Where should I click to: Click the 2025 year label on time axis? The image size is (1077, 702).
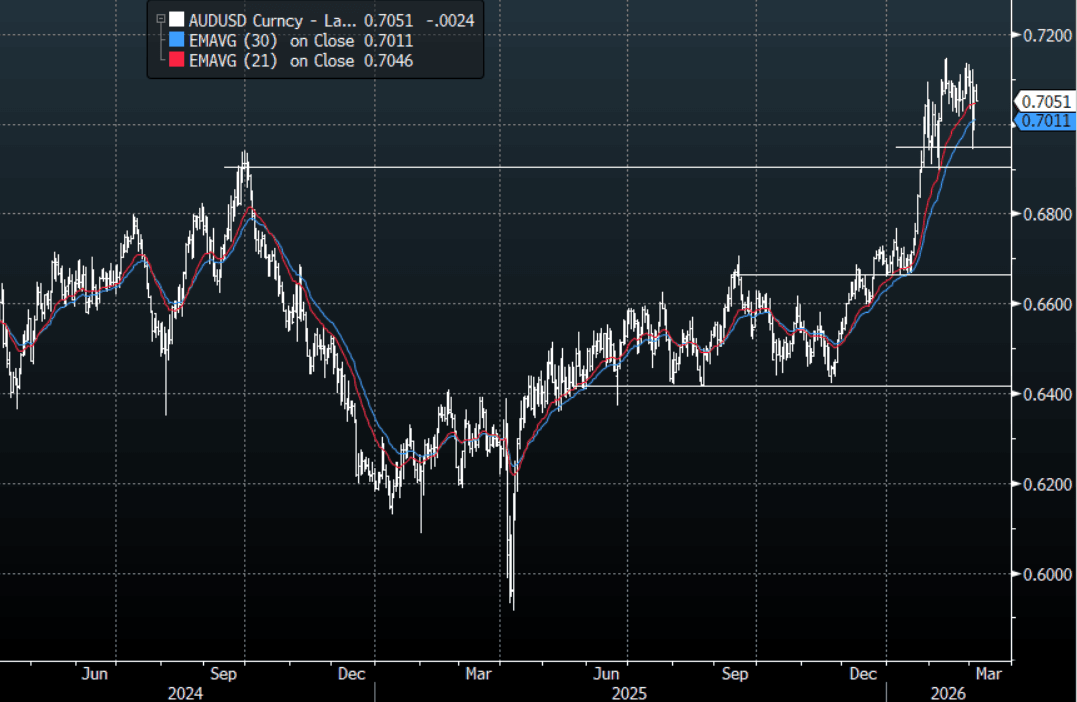(630, 692)
